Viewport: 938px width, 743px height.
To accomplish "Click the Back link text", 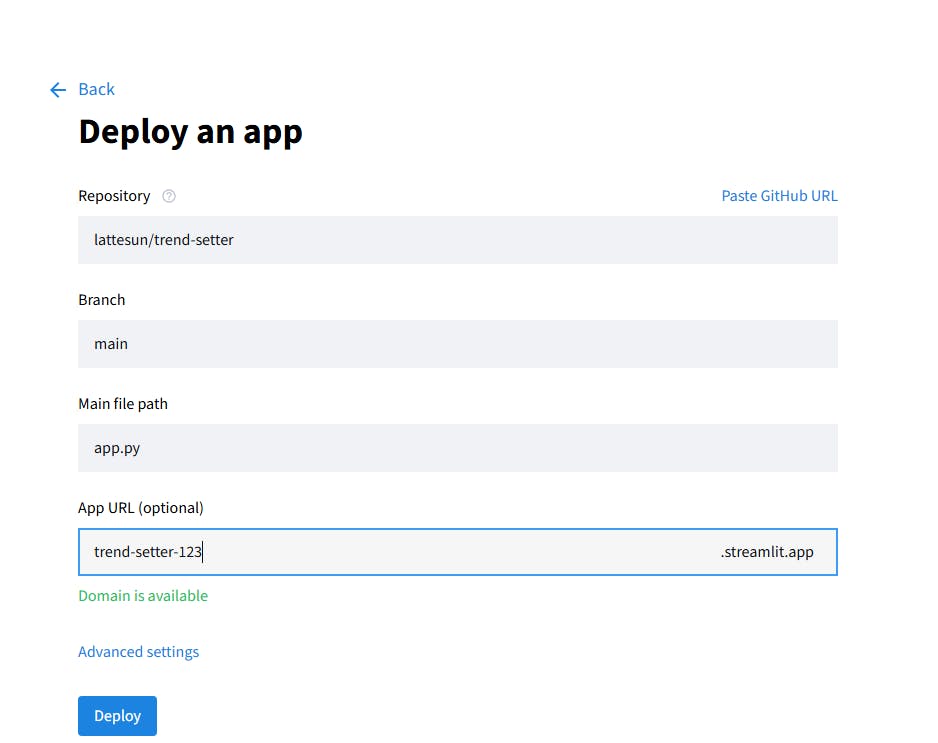I will click(97, 90).
